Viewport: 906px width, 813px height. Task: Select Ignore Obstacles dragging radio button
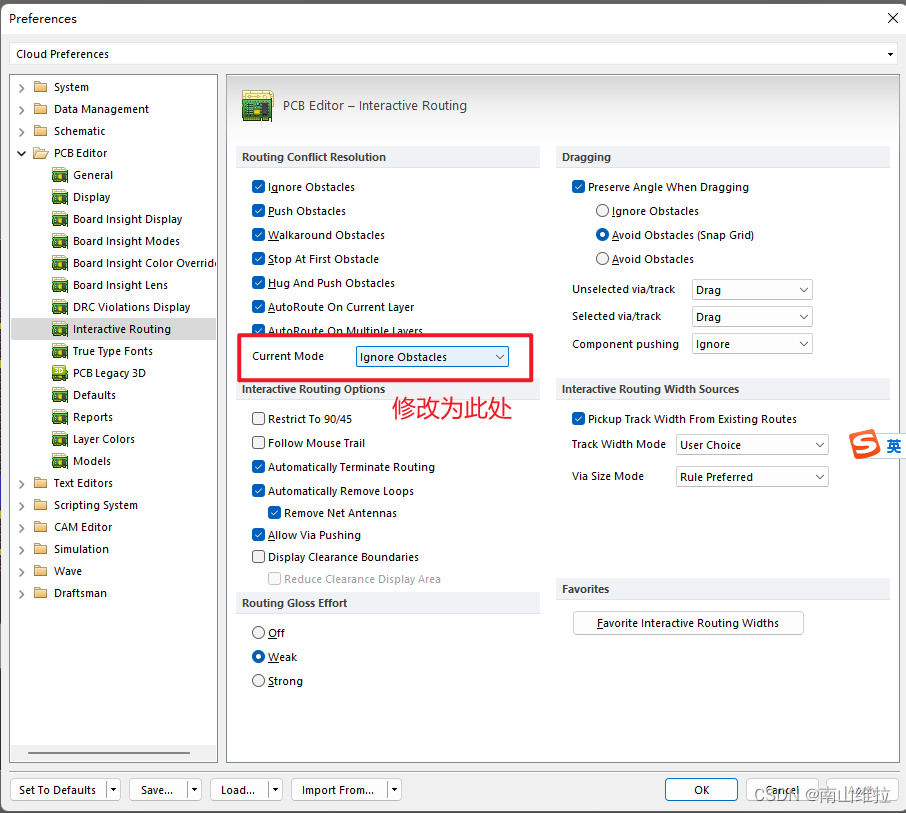click(602, 211)
